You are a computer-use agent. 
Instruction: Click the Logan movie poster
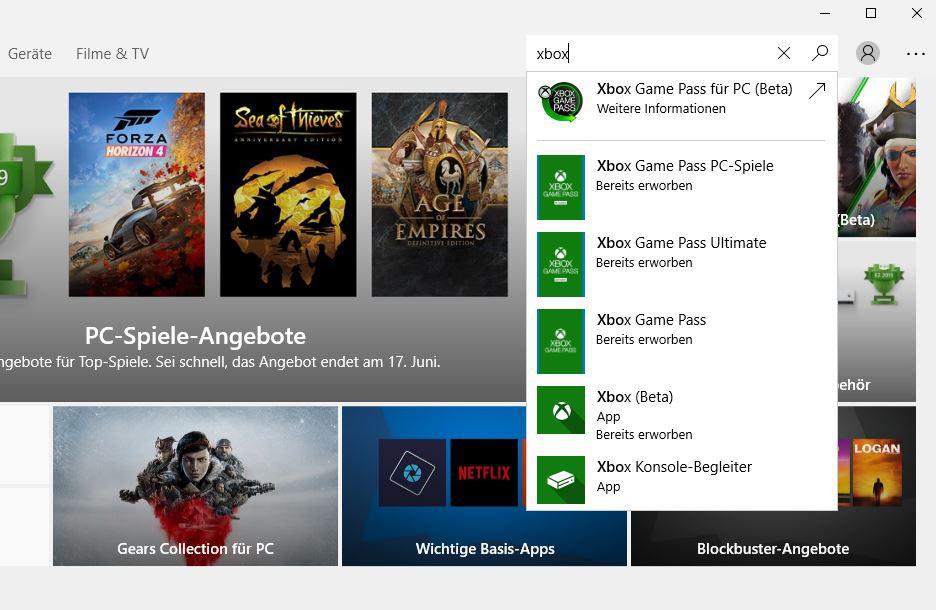[x=877, y=473]
